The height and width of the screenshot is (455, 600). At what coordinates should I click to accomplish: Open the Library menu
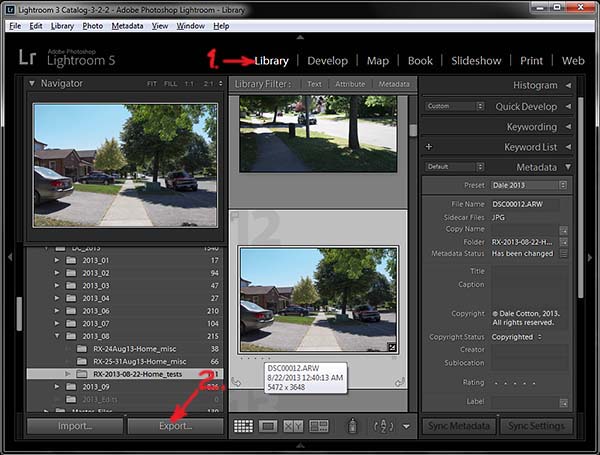[62, 26]
